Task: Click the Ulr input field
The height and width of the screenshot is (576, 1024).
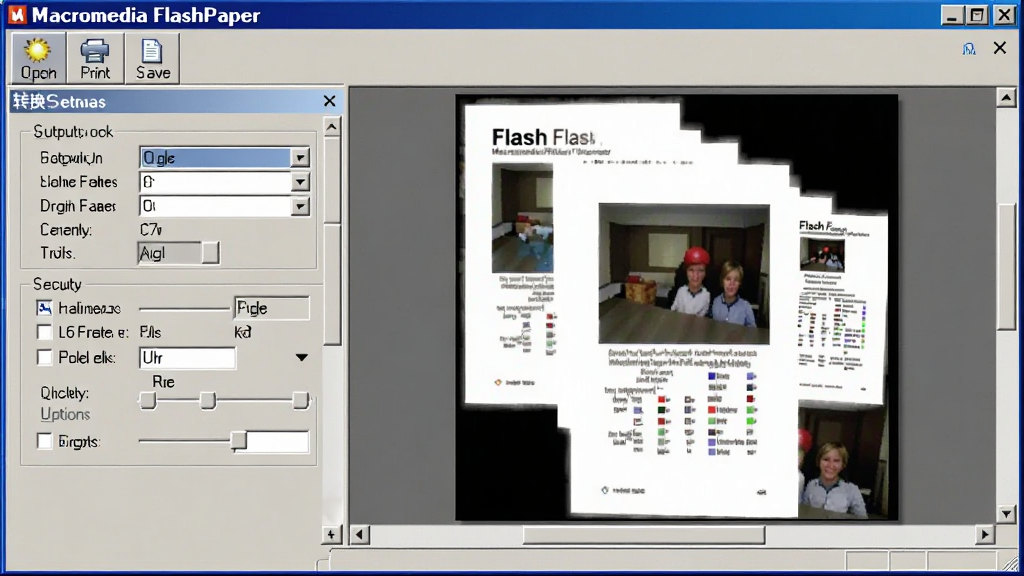Action: point(187,358)
